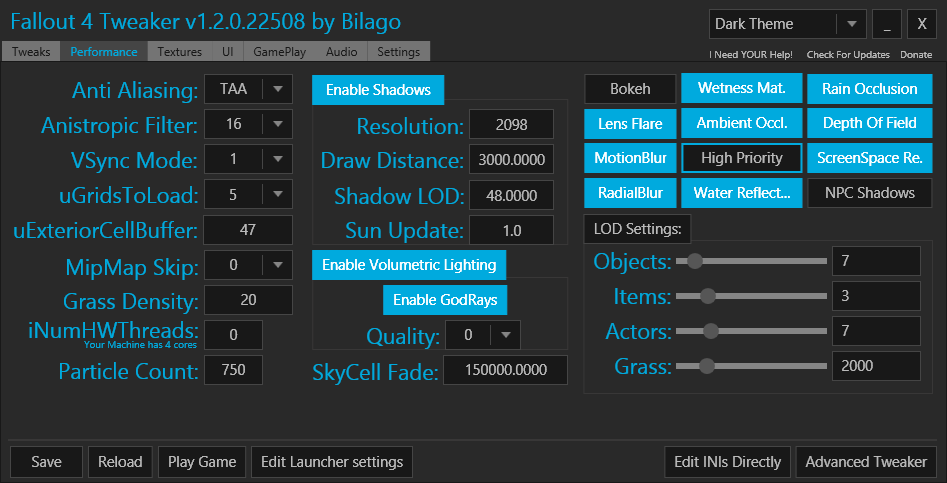Viewport: 947px width, 483px height.
Task: Turn off MotionBlur
Action: (630, 158)
